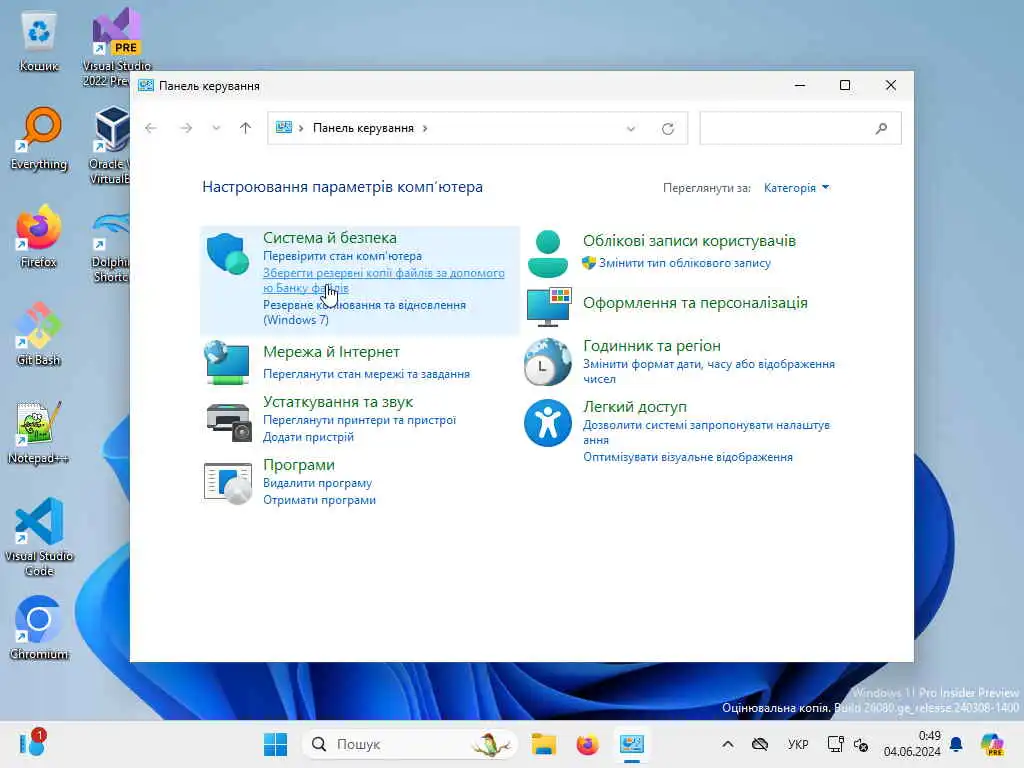Go back with the left arrow button
The width and height of the screenshot is (1024, 768).
151,128
